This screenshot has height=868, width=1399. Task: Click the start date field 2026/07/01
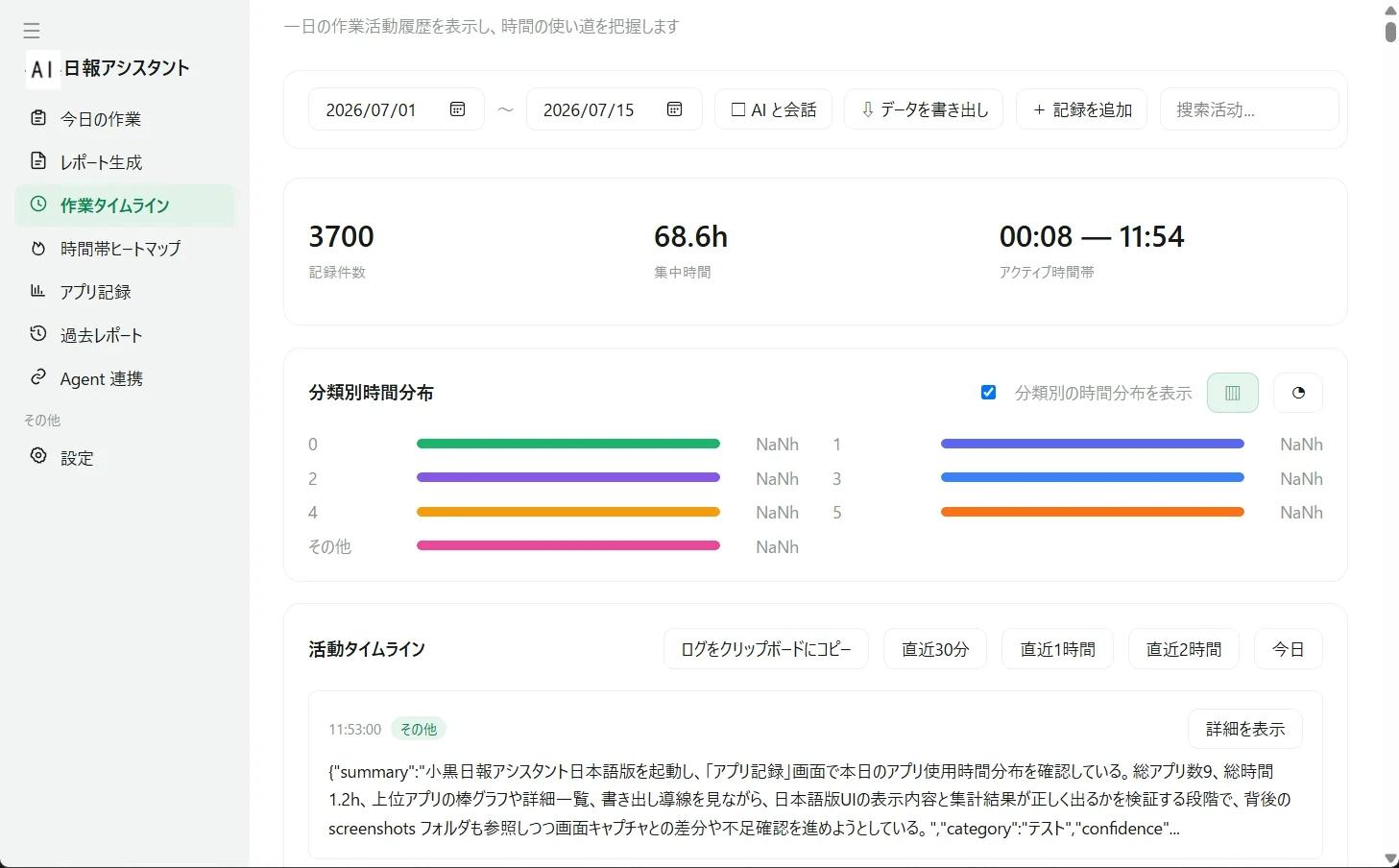pyautogui.click(x=396, y=109)
